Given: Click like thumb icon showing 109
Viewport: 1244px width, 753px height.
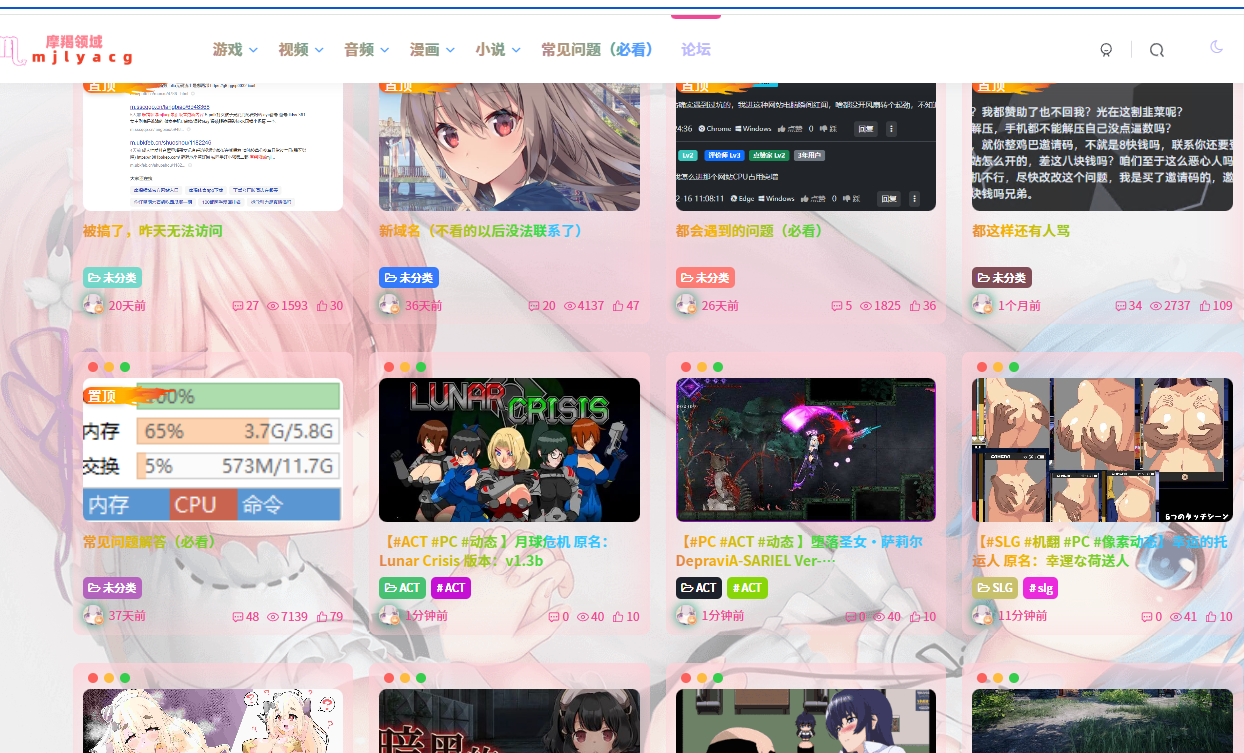Looking at the screenshot, I should pos(1204,306).
